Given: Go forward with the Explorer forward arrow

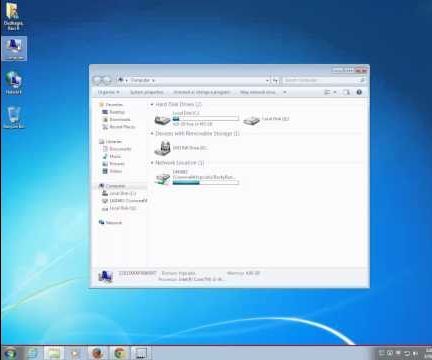Looking at the screenshot, I should pyautogui.click(x=107, y=80).
